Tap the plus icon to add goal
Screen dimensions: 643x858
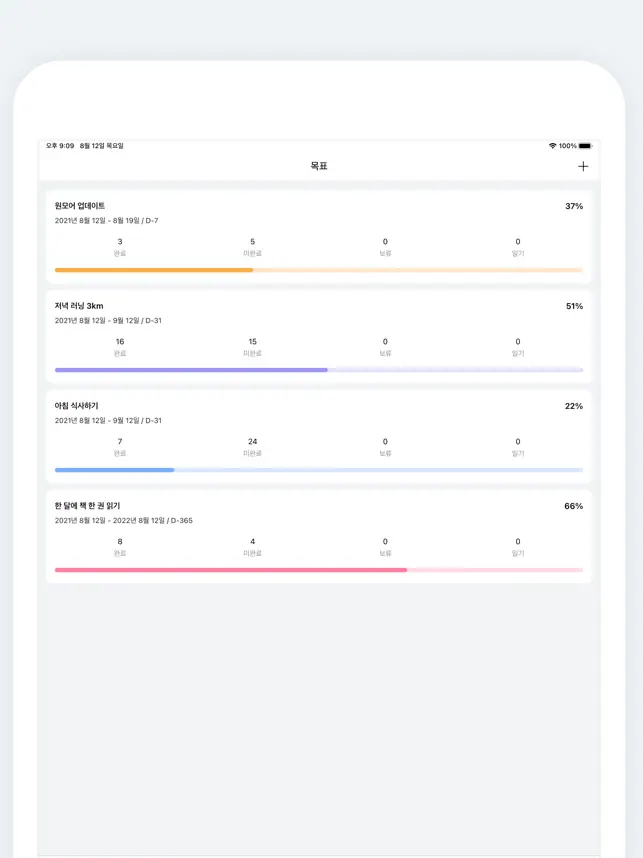(x=583, y=166)
